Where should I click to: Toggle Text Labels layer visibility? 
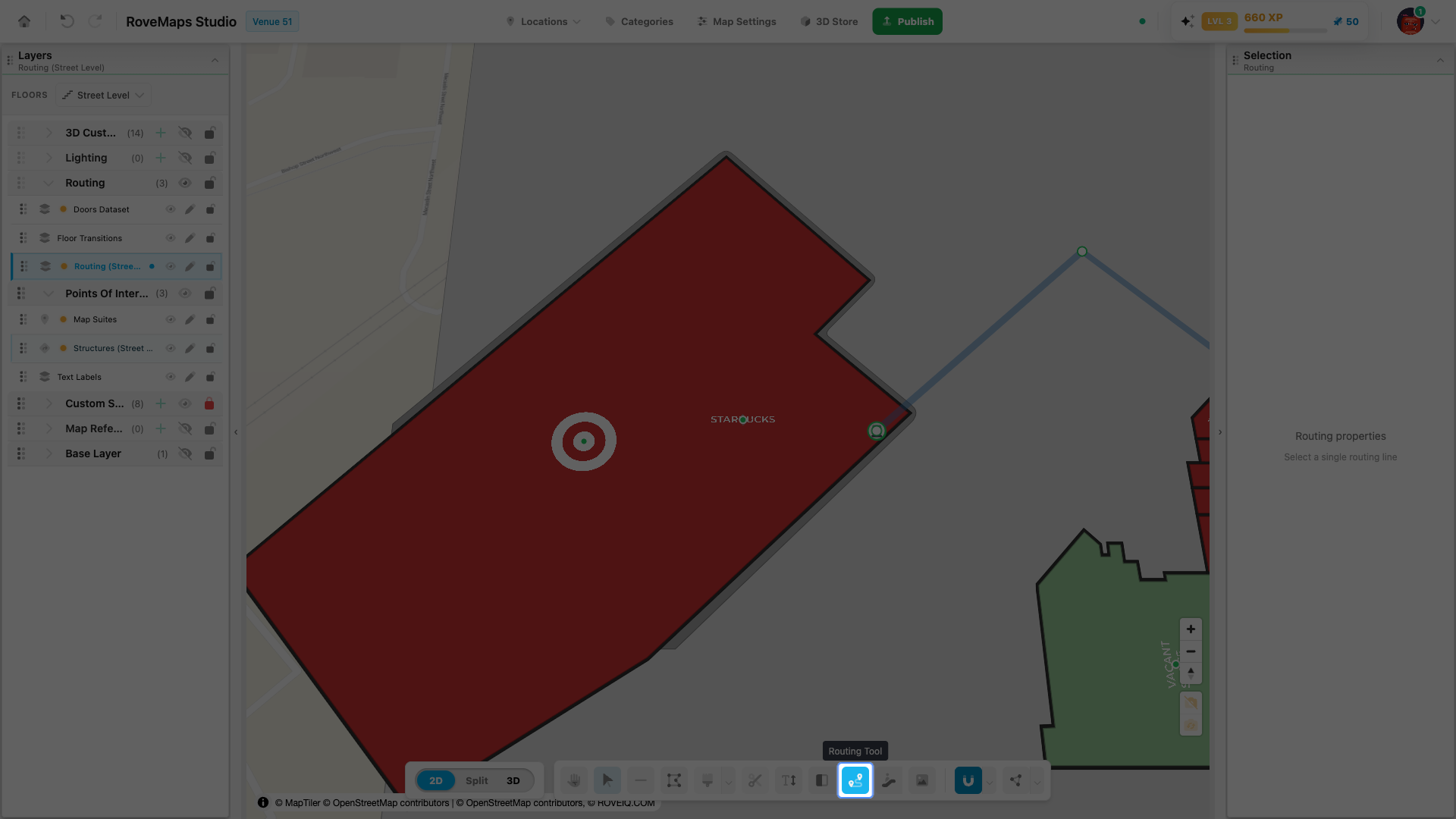point(171,377)
